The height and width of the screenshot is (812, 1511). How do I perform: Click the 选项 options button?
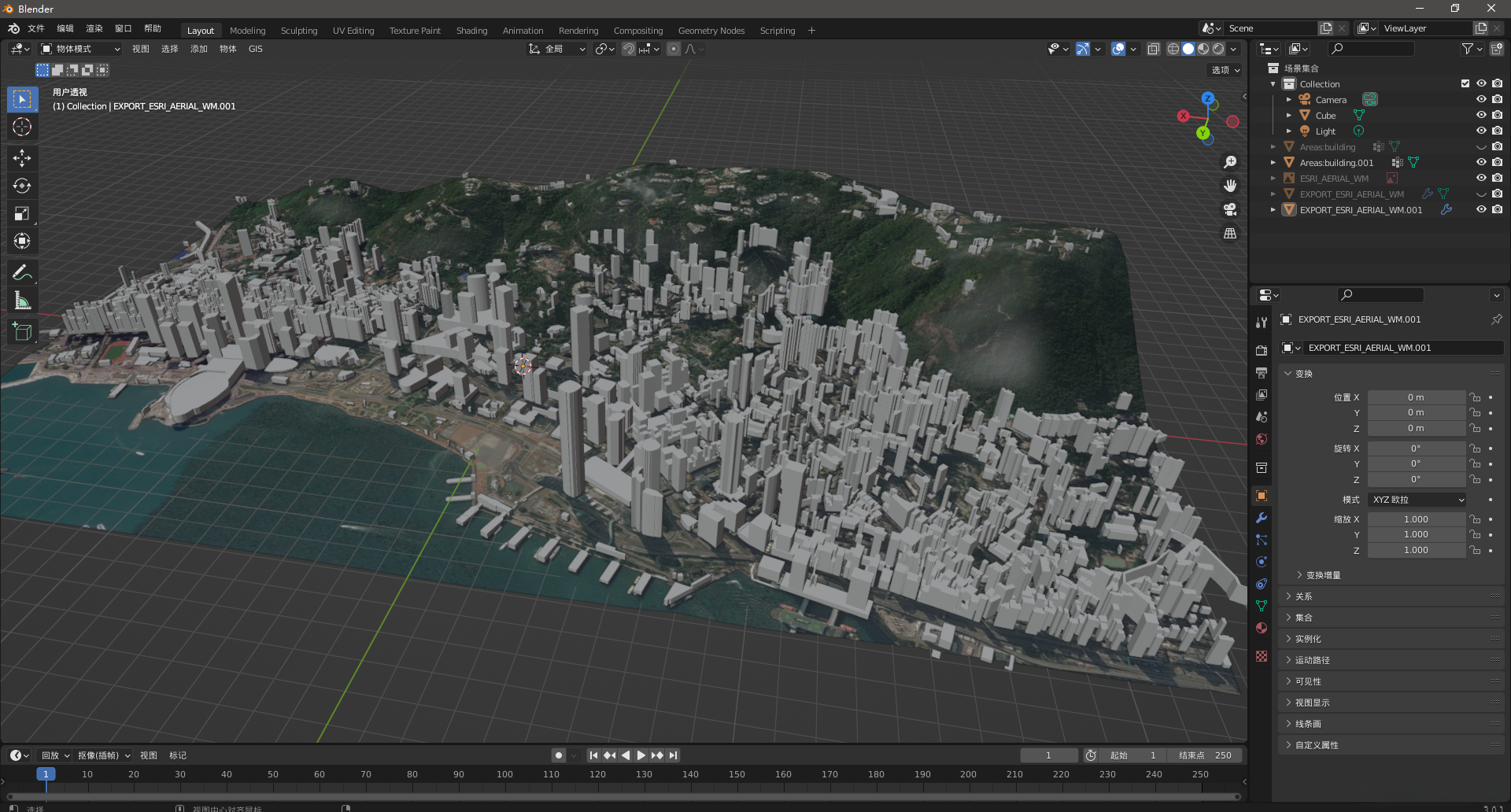[1225, 70]
